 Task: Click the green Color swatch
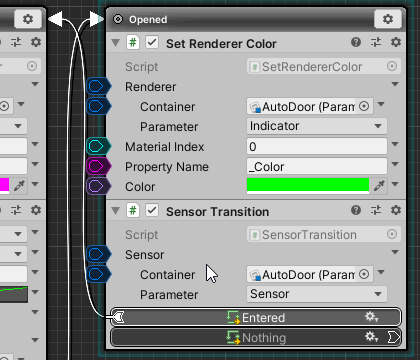click(x=308, y=186)
